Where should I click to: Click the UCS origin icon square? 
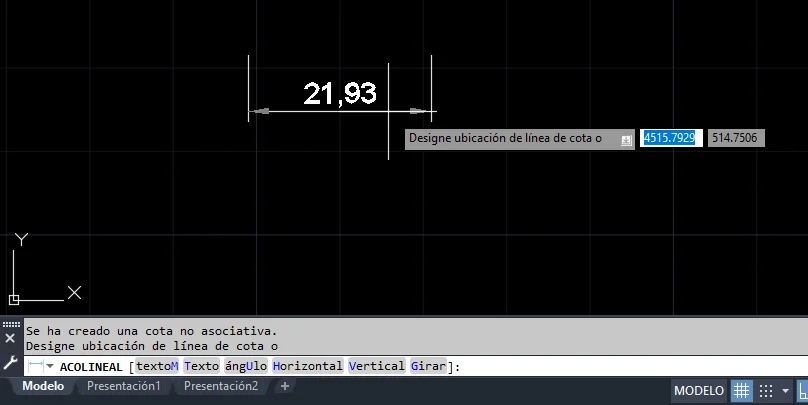(14, 299)
